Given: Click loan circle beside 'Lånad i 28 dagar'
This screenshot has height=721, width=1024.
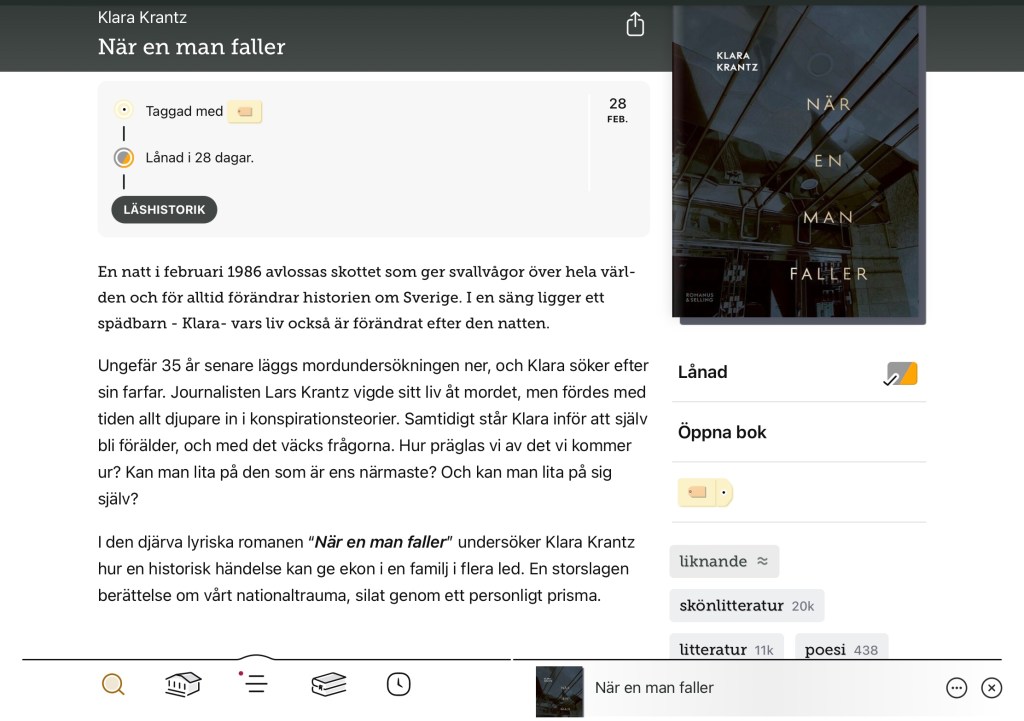Looking at the screenshot, I should (124, 157).
